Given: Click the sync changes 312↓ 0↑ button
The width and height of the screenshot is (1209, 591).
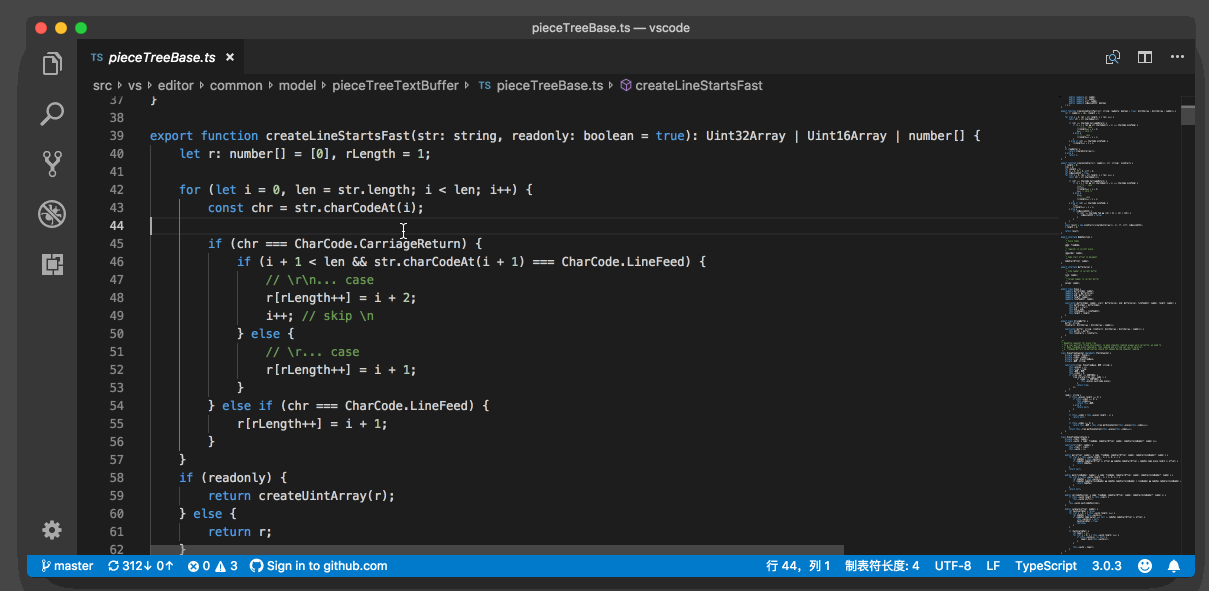Looking at the screenshot, I should pos(141,566).
